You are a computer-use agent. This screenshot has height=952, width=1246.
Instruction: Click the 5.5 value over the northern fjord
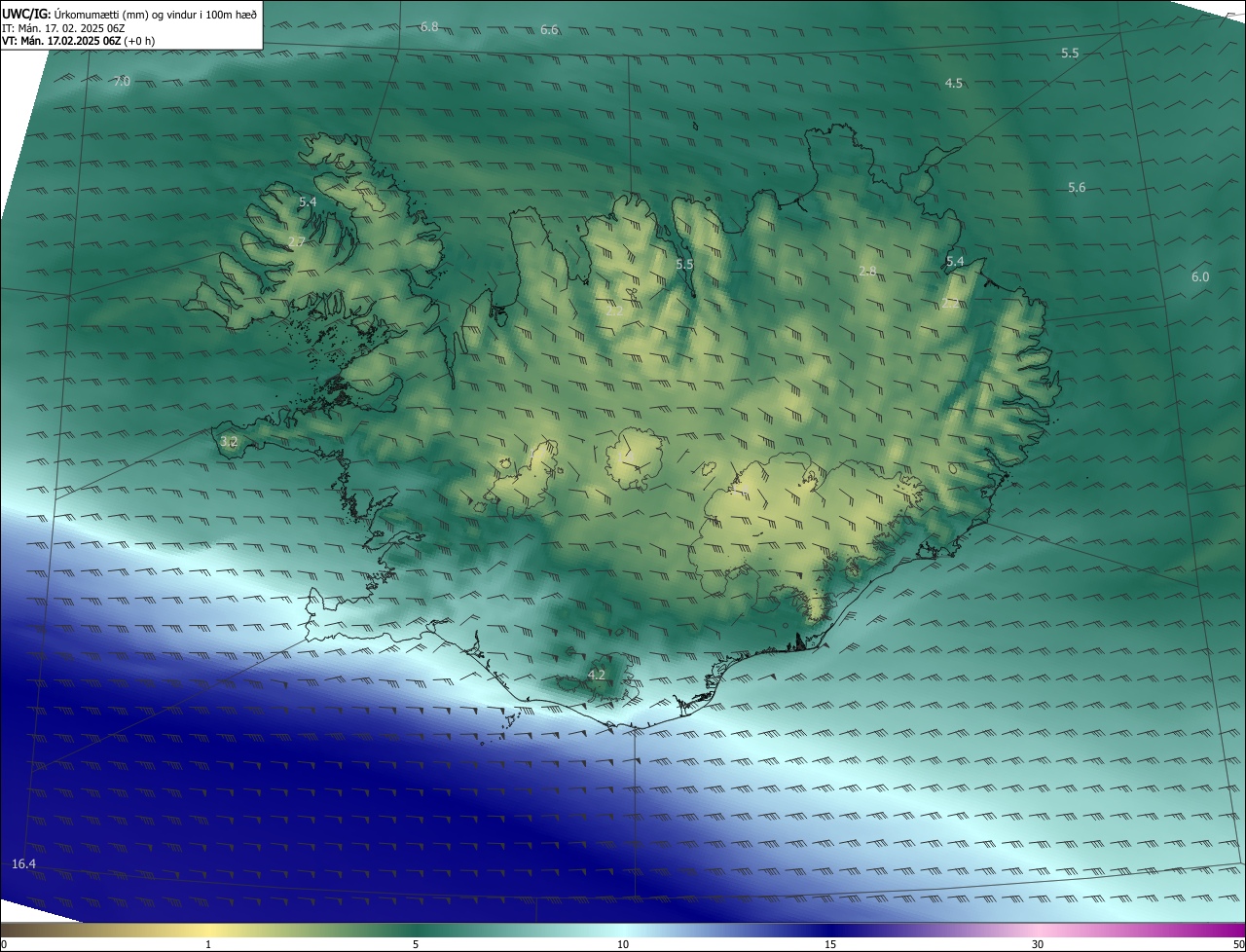tap(684, 265)
